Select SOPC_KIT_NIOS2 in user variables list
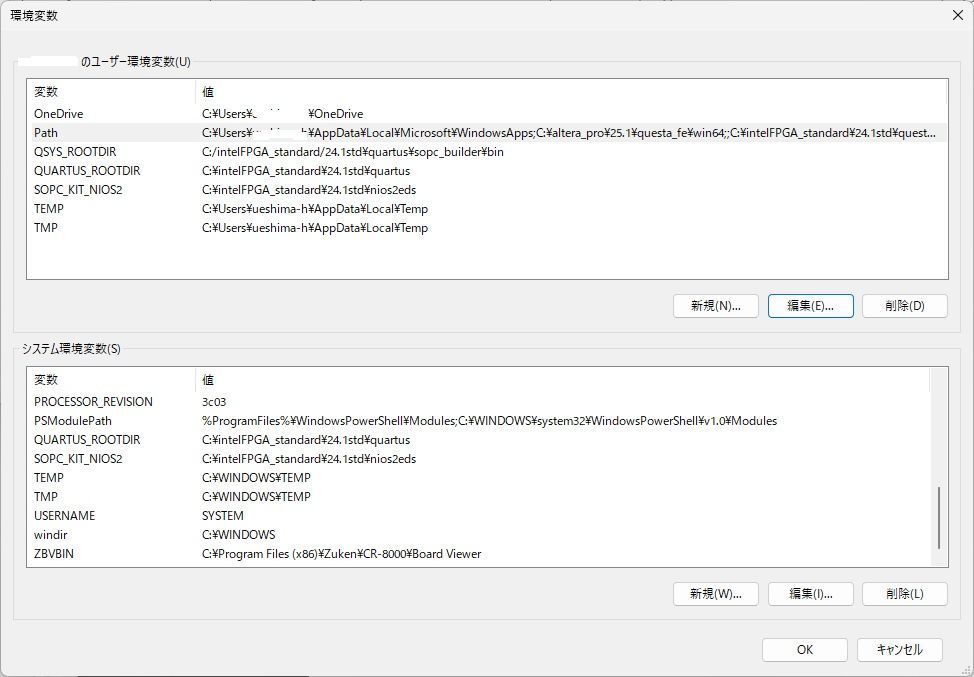The width and height of the screenshot is (974, 677). pos(487,189)
